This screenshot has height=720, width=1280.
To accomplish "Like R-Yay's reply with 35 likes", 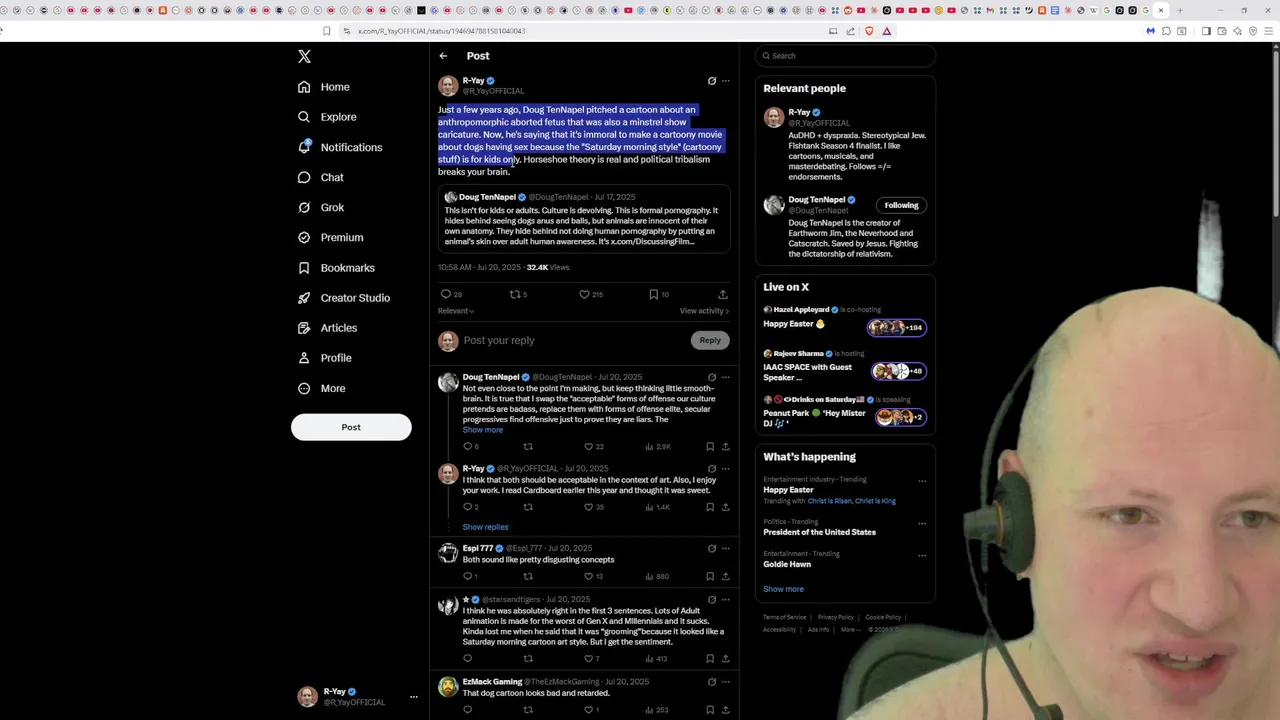I will [588, 507].
